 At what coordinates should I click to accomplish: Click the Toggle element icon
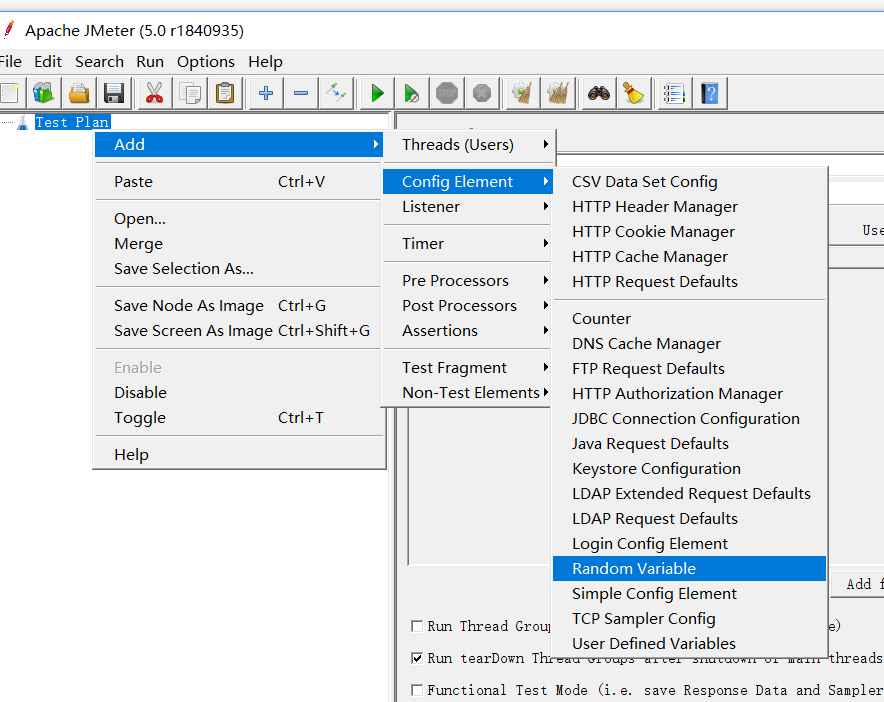point(336,93)
